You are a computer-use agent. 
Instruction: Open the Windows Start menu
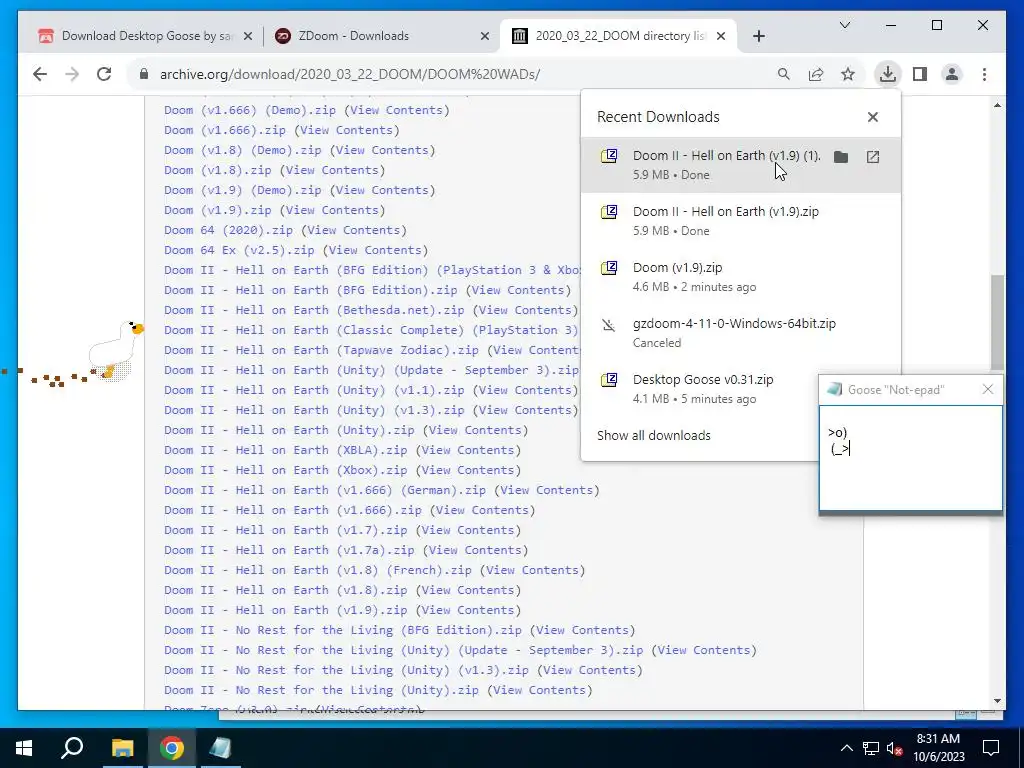(x=24, y=748)
